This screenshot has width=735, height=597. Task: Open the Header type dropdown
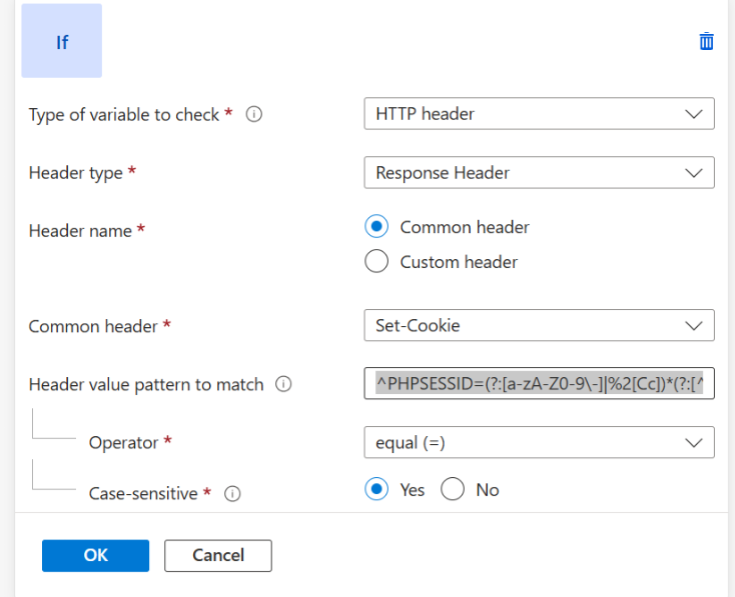[539, 172]
